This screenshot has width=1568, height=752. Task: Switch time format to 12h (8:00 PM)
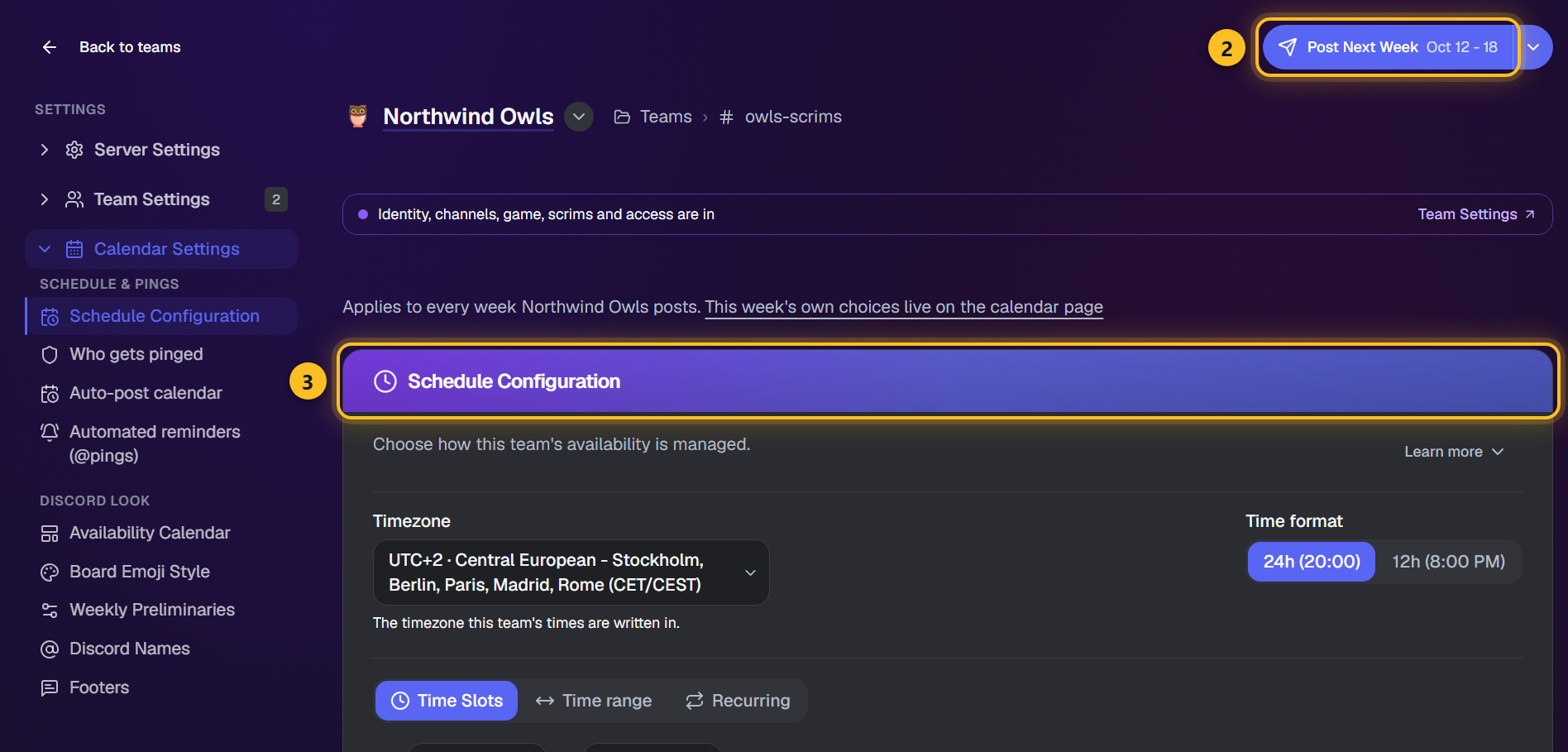pyautogui.click(x=1448, y=562)
